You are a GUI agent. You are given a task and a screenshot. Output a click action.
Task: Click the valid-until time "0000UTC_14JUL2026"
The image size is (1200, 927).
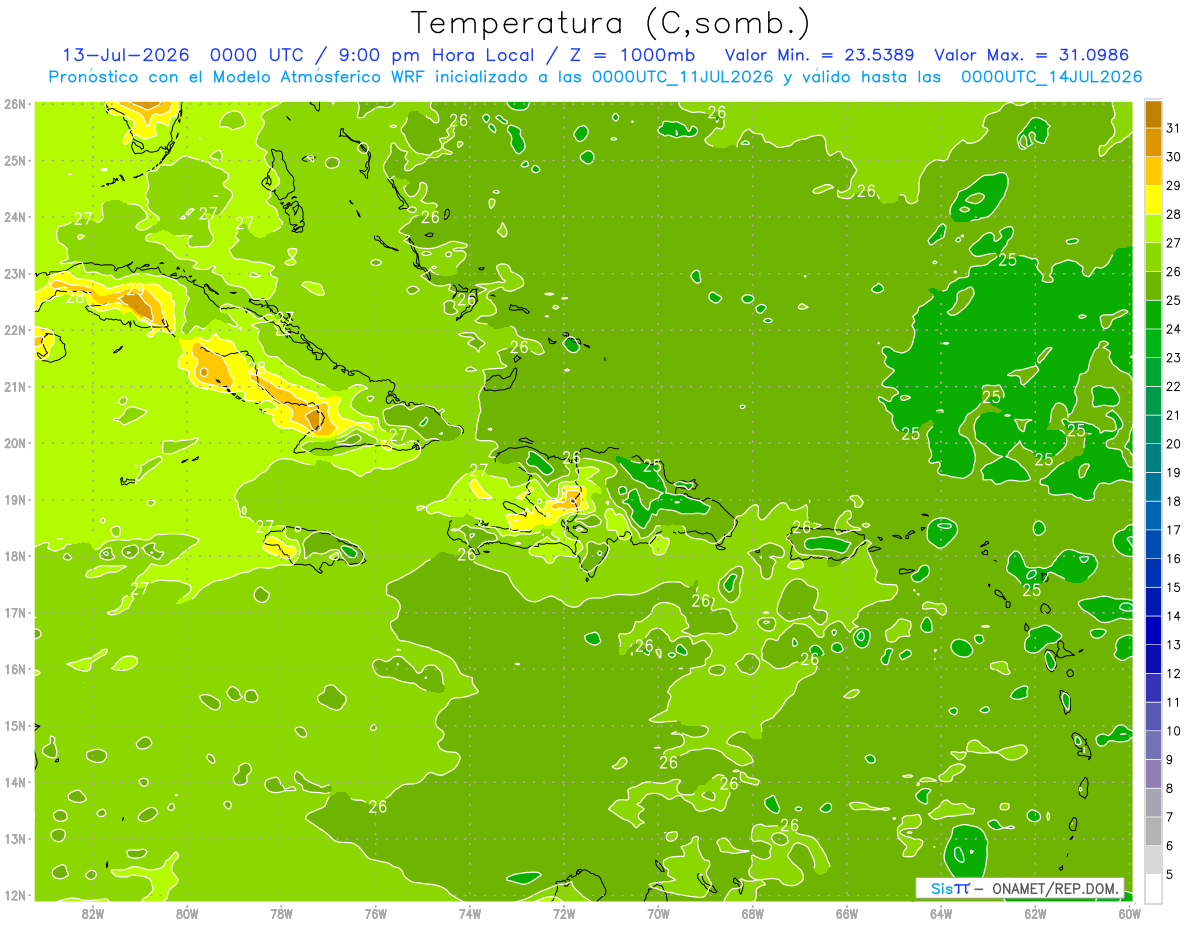[1051, 76]
